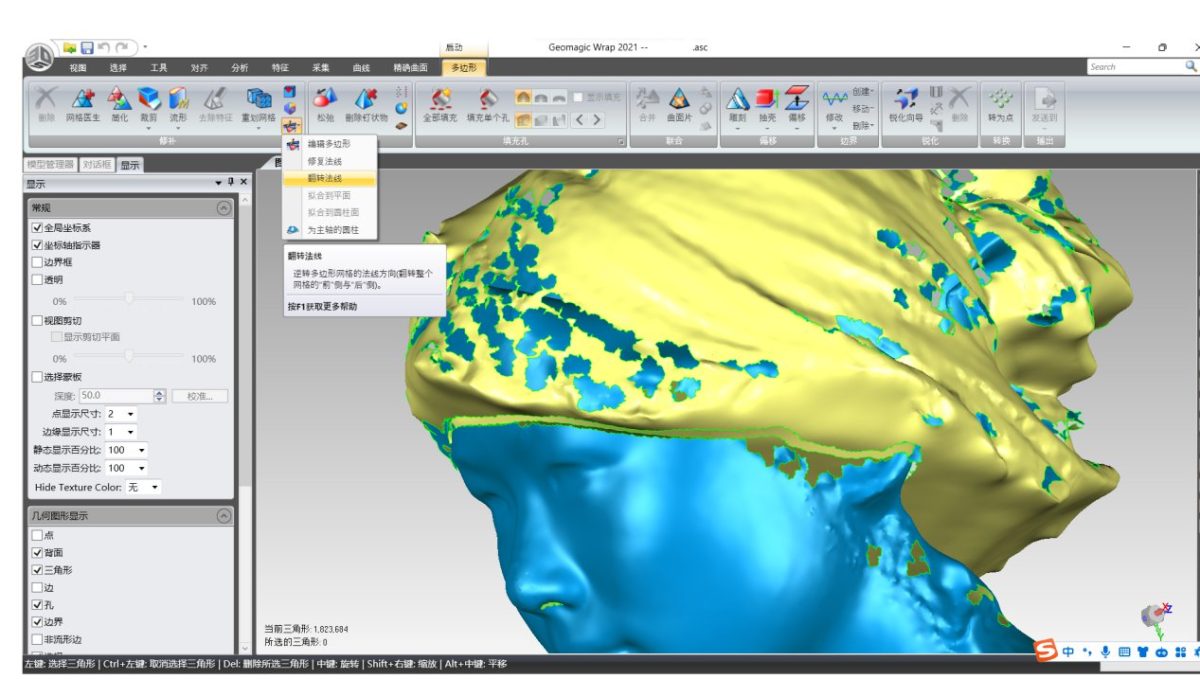Click the ribbon Search input field
This screenshot has width=1200, height=679.
(1134, 67)
